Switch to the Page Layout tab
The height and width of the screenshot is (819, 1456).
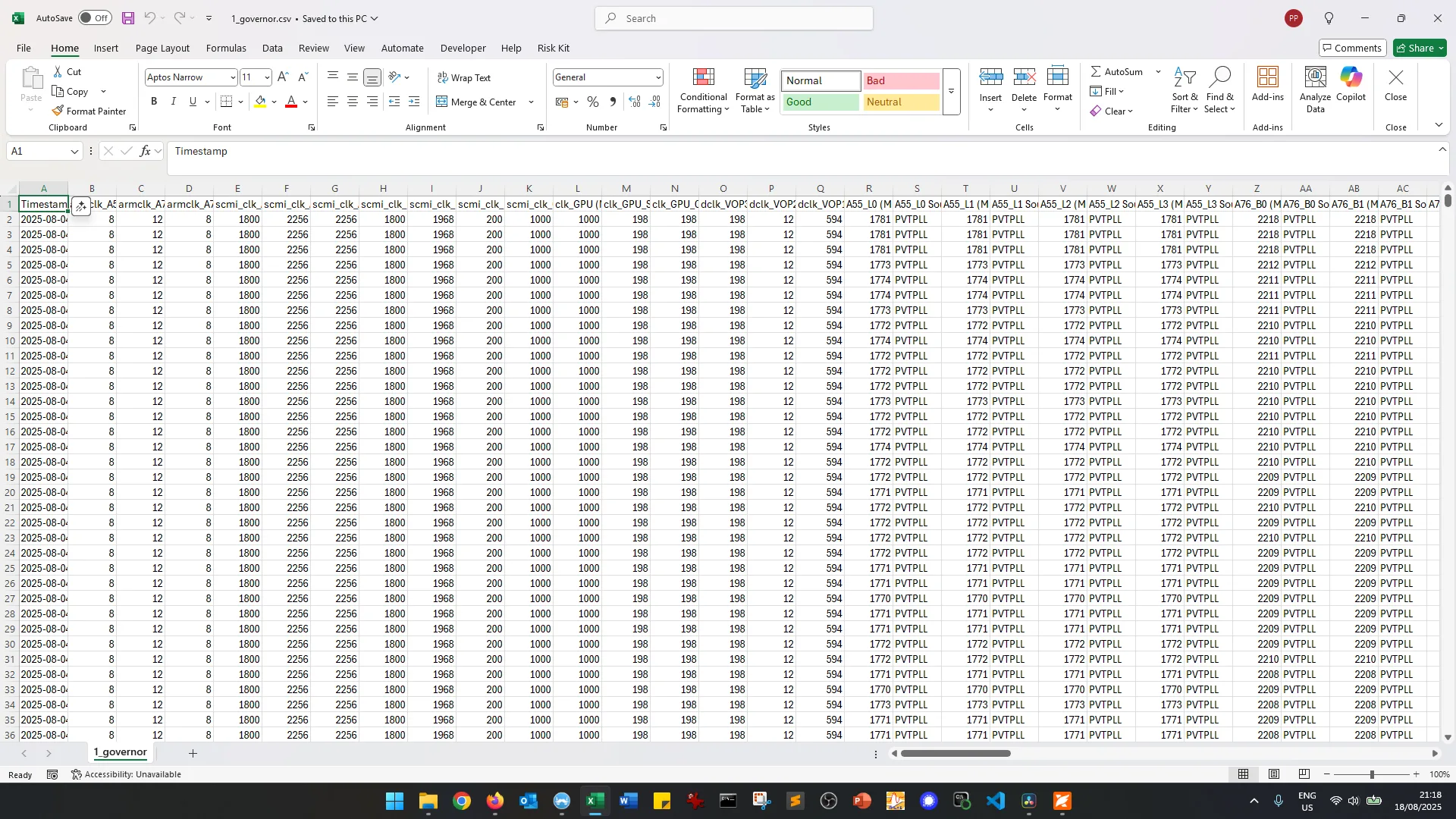tap(162, 48)
